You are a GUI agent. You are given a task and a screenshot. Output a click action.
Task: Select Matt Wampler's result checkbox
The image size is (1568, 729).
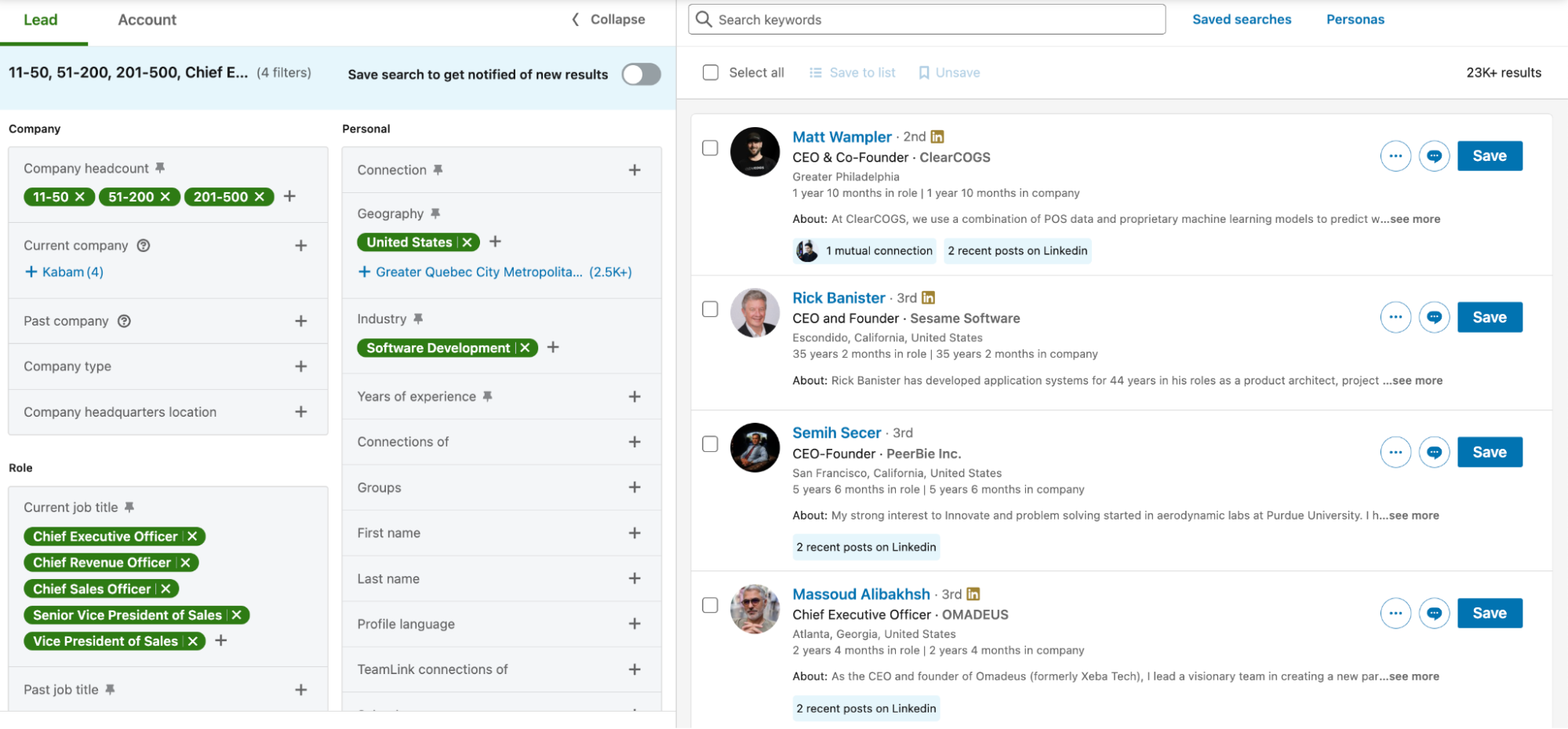pyautogui.click(x=710, y=148)
